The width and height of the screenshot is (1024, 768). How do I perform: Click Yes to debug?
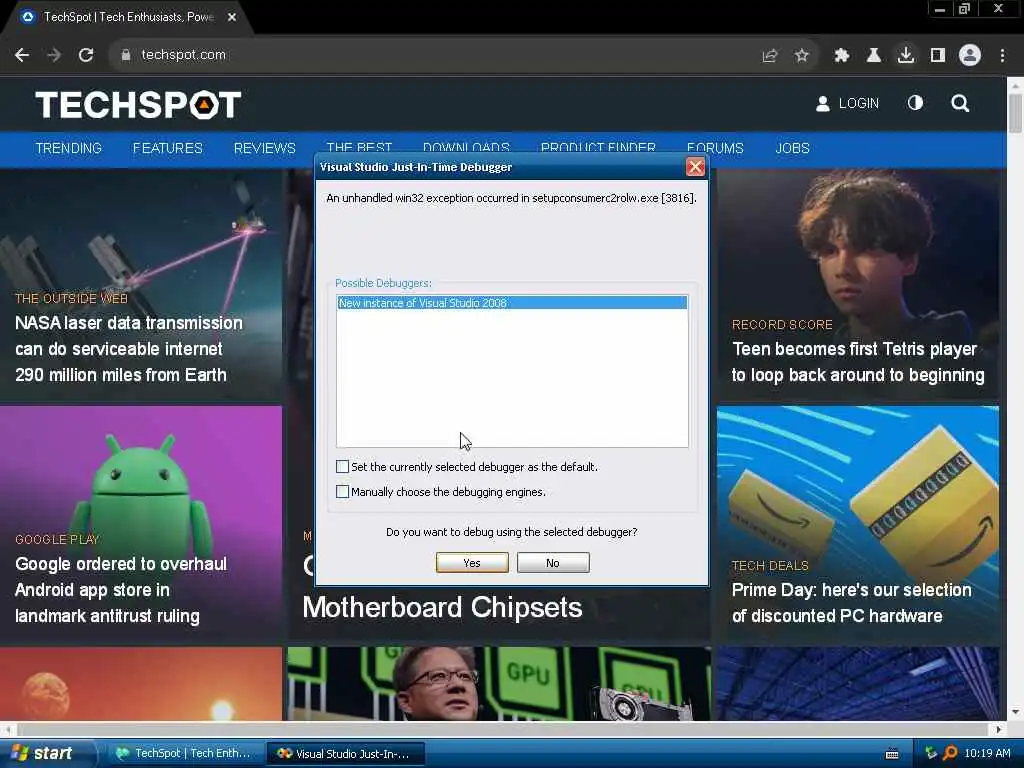(472, 563)
